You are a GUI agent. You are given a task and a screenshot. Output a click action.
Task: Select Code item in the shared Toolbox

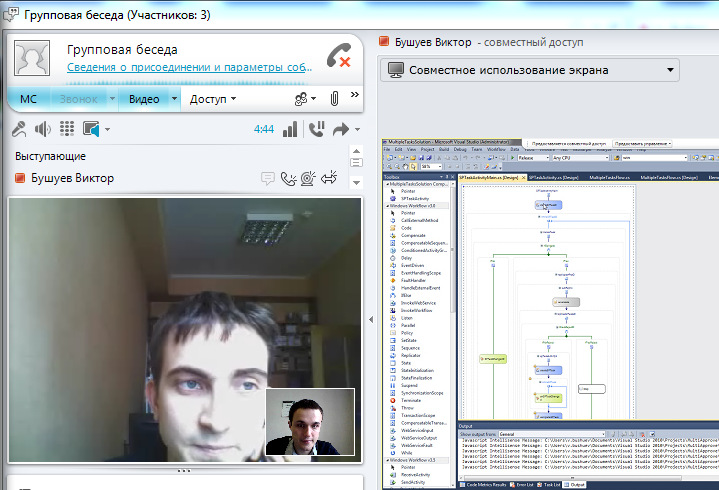407,228
